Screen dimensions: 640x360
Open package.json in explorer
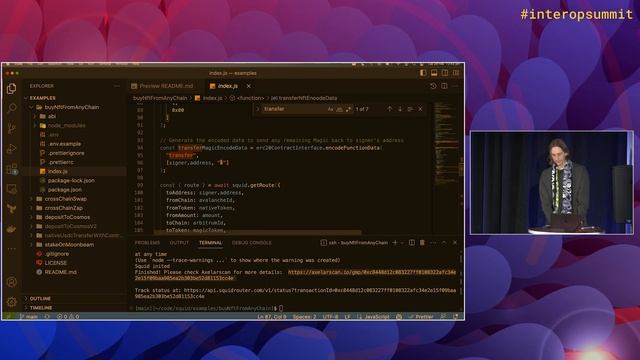[x=64, y=190]
